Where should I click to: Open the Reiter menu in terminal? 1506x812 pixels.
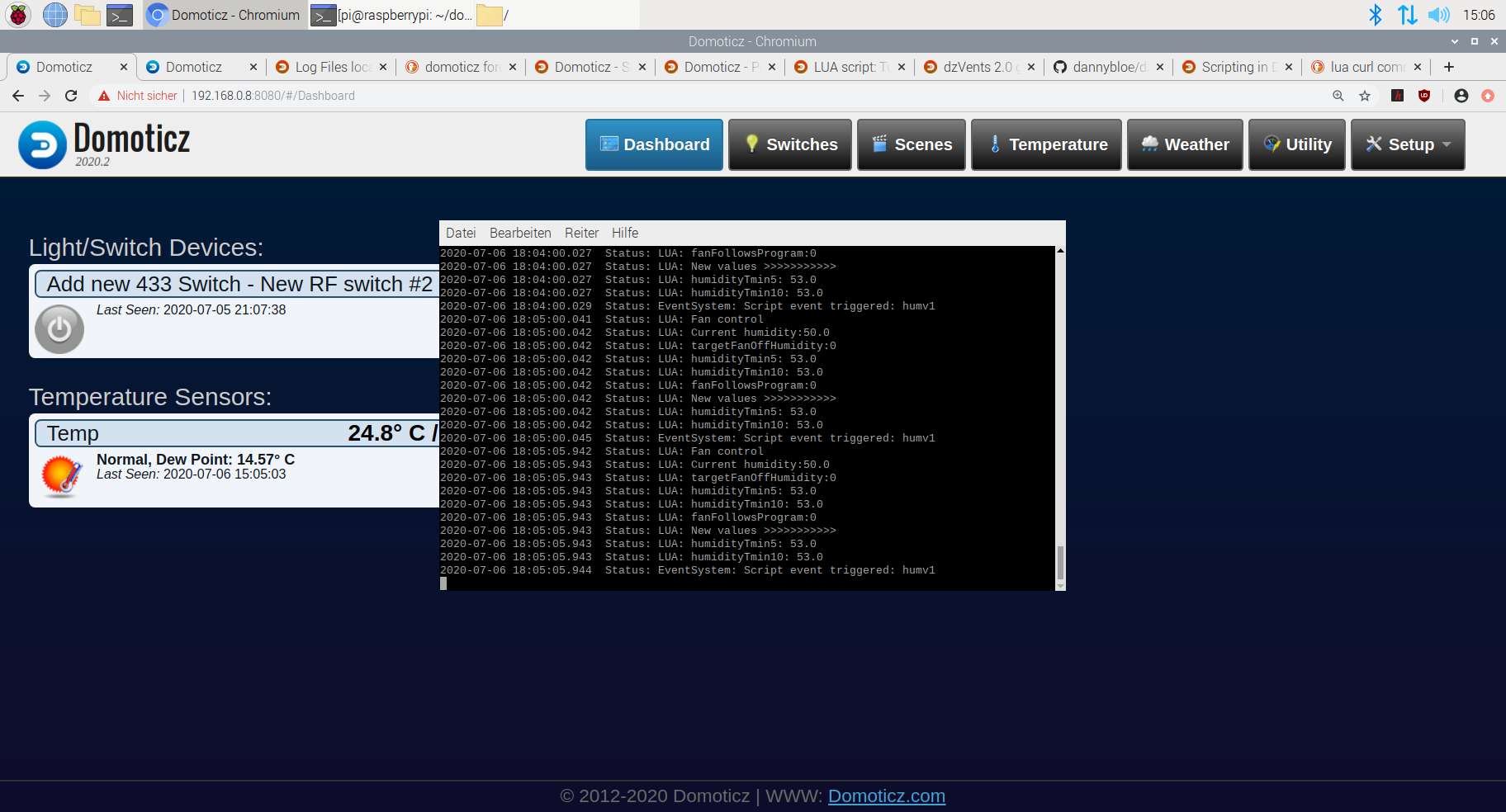[x=581, y=233]
